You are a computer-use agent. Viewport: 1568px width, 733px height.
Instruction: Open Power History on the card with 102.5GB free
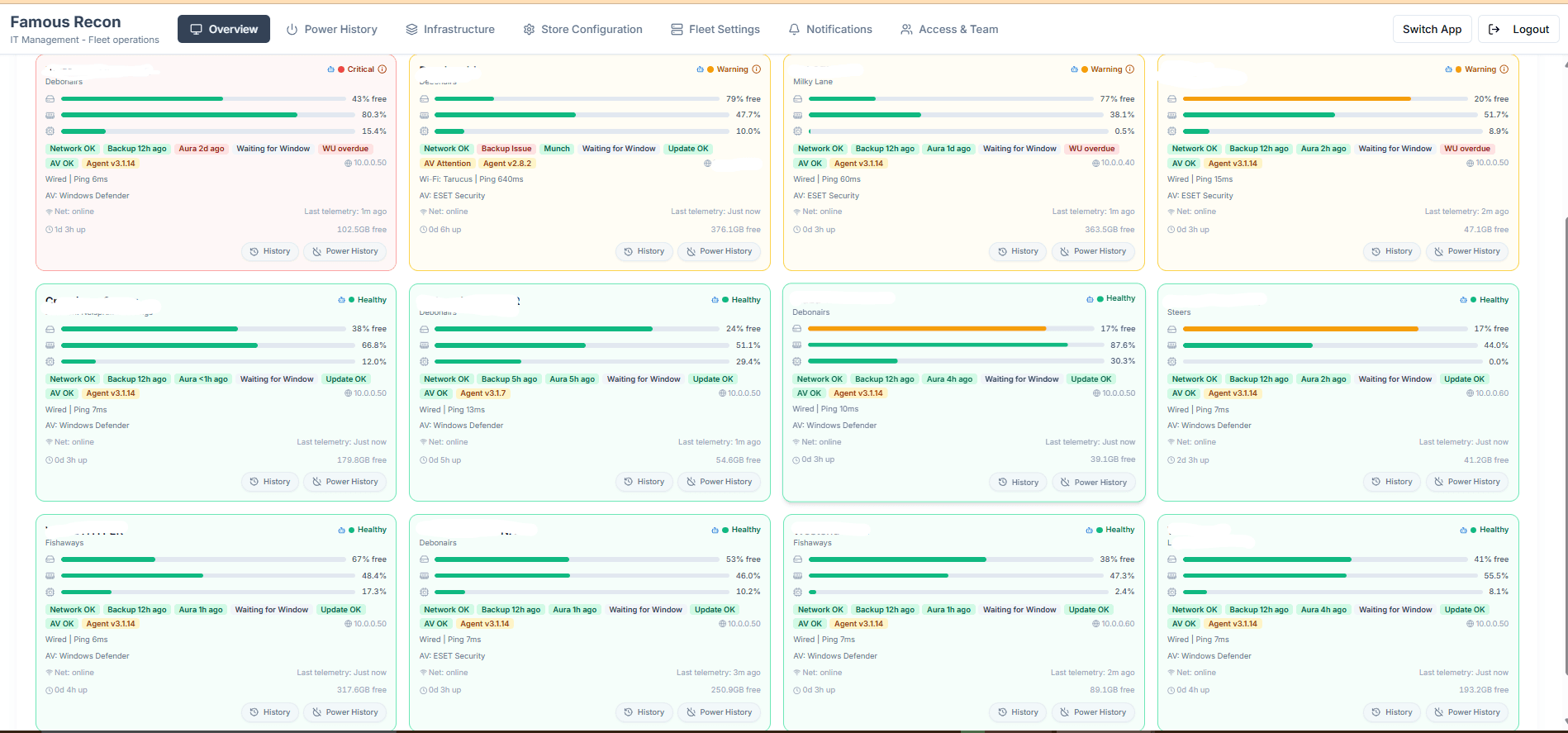click(x=344, y=251)
